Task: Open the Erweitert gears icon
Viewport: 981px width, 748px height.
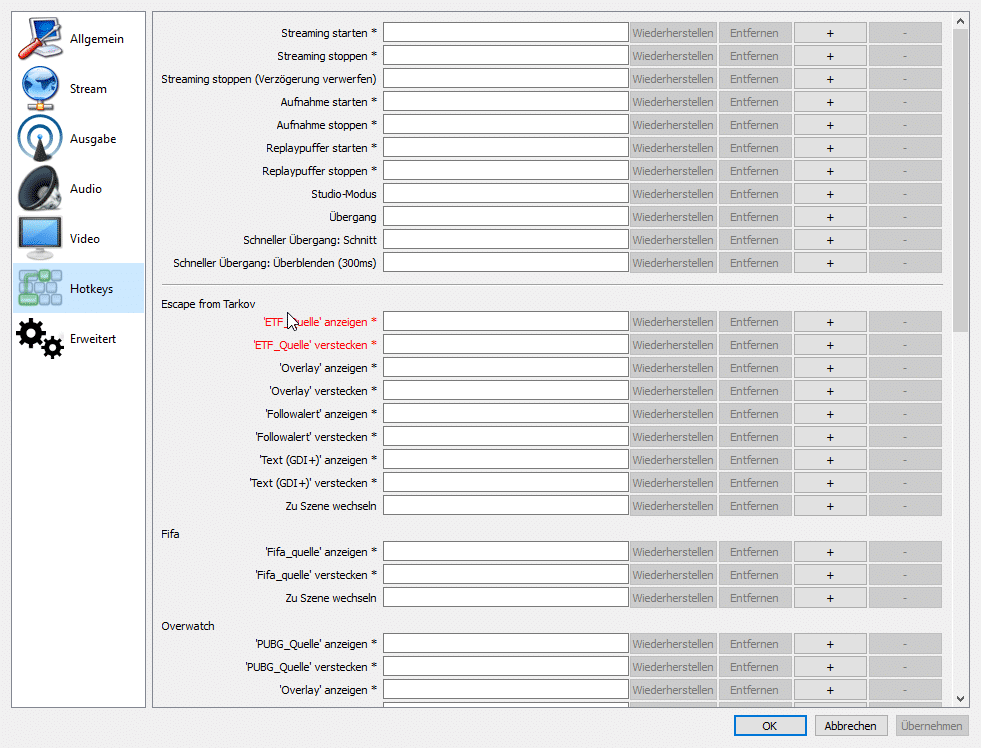Action: 40,339
